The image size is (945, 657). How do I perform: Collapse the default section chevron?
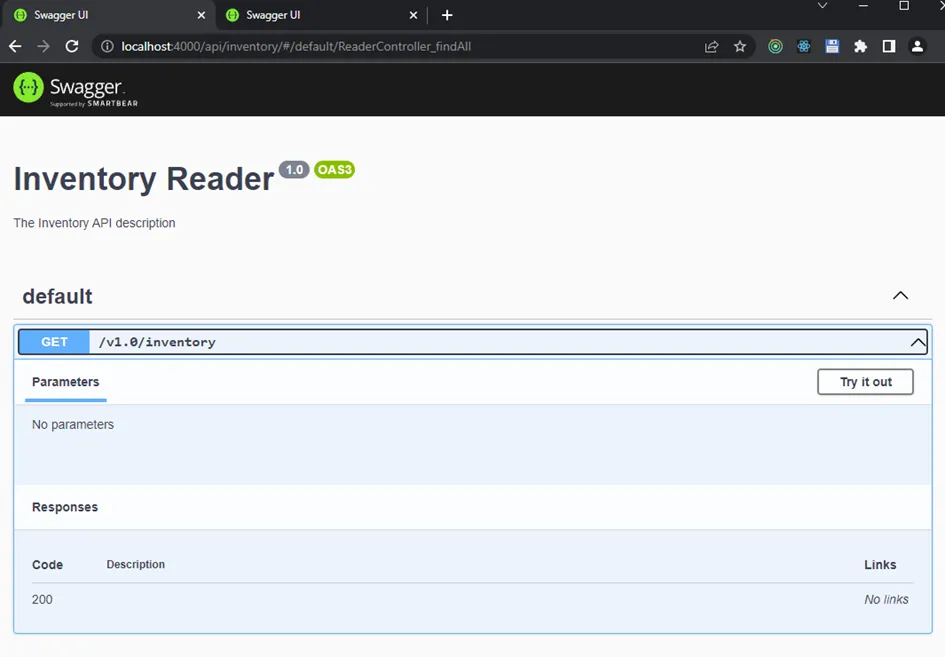pos(900,295)
